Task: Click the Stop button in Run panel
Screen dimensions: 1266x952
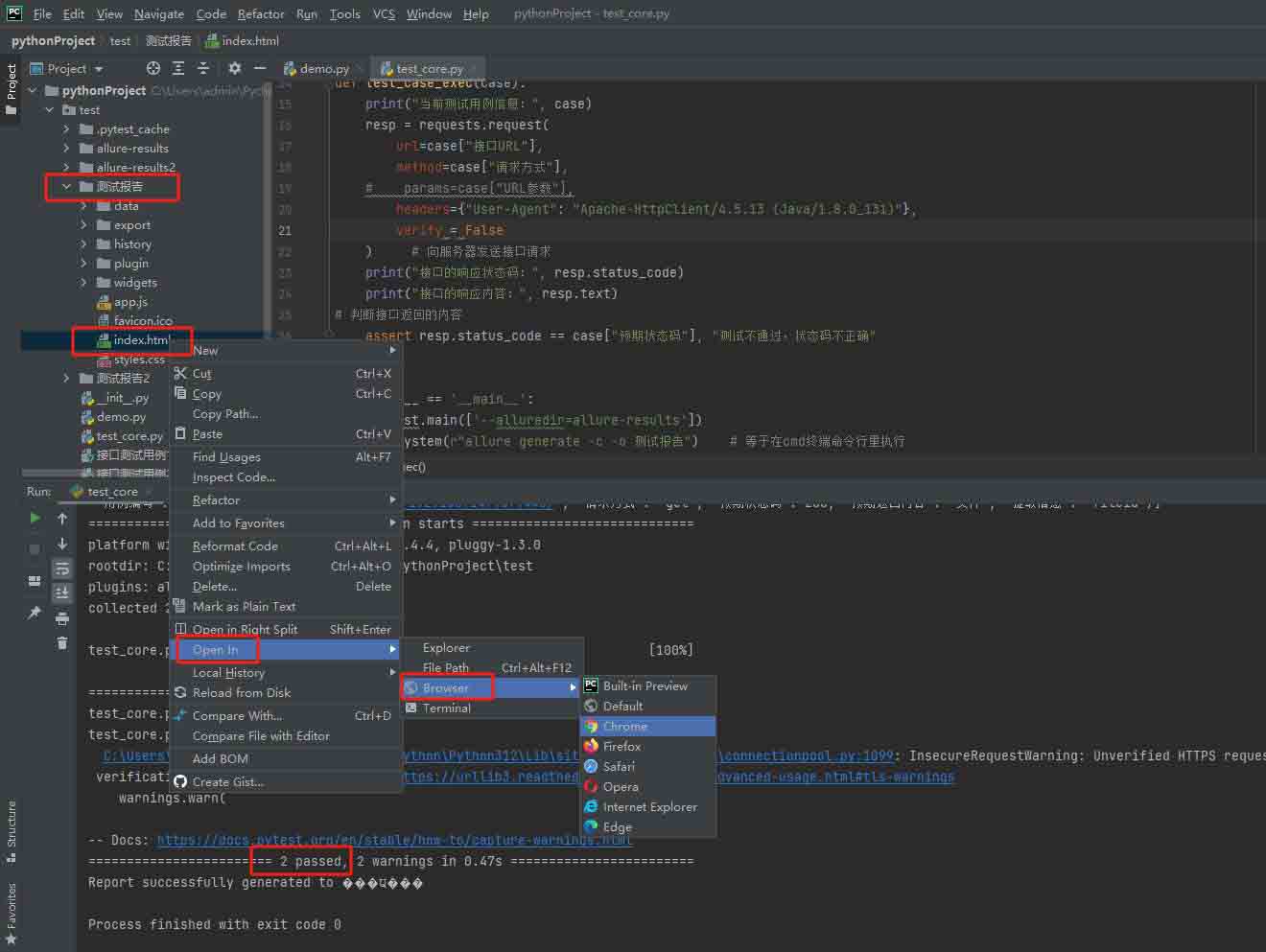Action: coord(35,549)
